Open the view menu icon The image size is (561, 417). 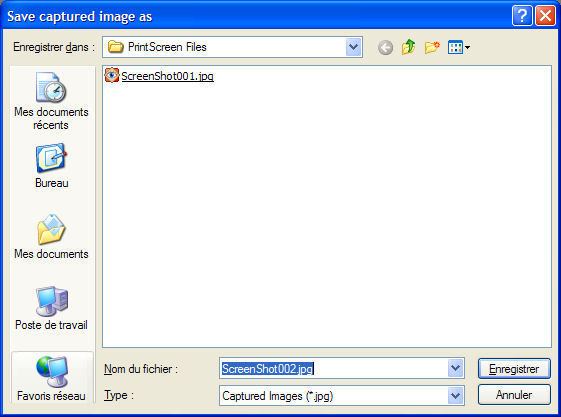click(459, 47)
